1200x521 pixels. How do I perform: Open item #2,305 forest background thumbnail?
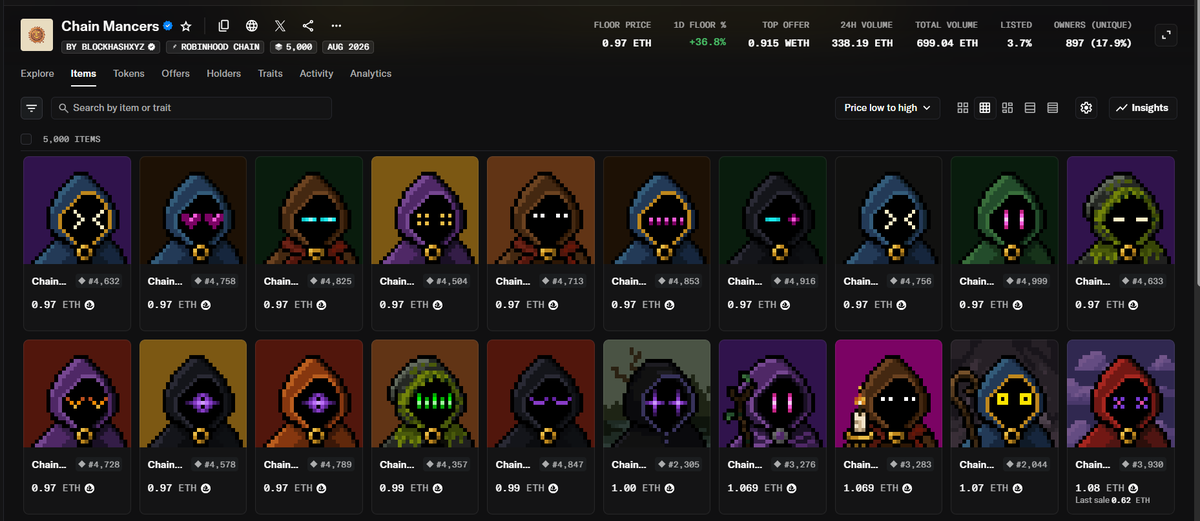click(657, 393)
